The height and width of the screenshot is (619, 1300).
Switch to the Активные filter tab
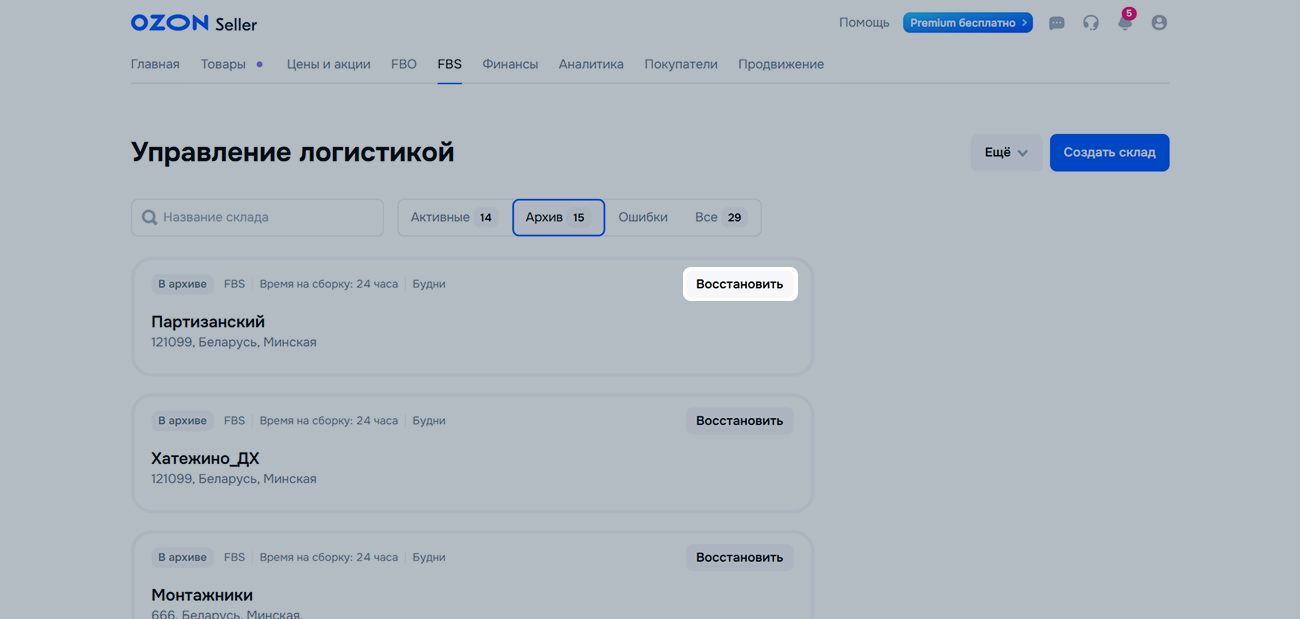pyautogui.click(x=453, y=217)
